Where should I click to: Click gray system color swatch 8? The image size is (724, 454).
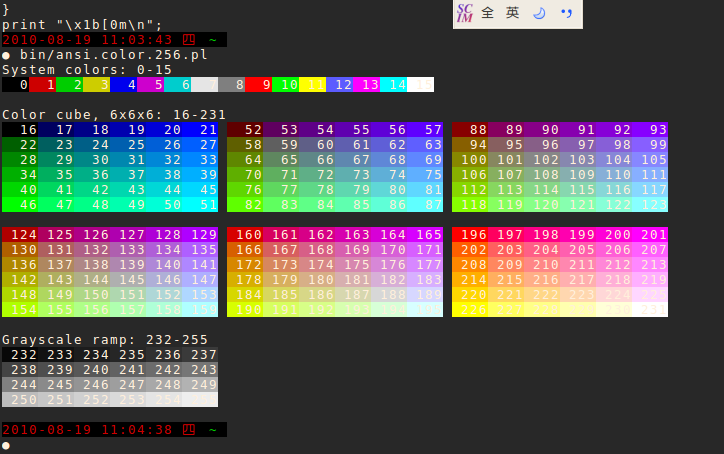232,85
